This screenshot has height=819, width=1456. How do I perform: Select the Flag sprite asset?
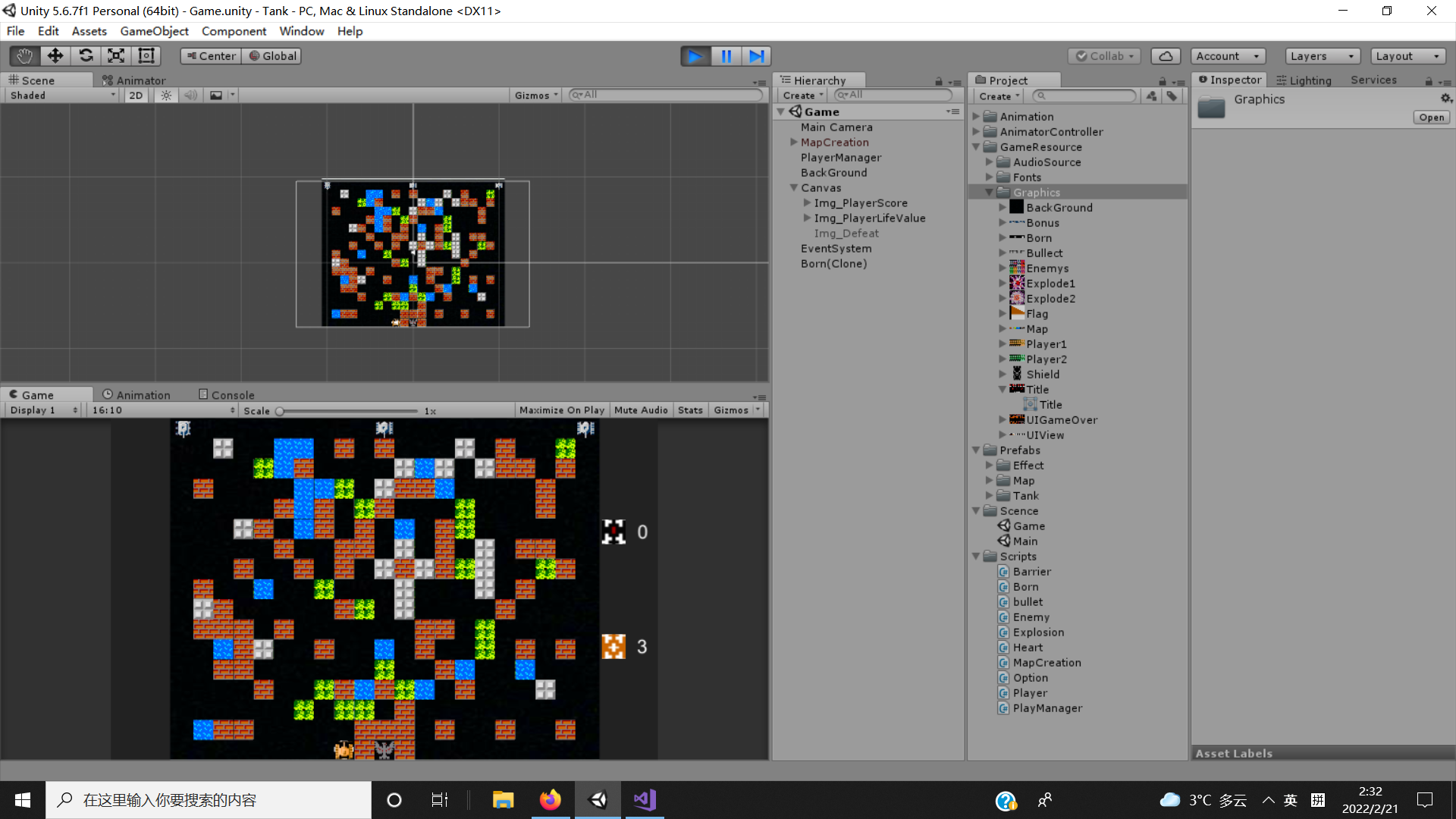coord(1037,313)
